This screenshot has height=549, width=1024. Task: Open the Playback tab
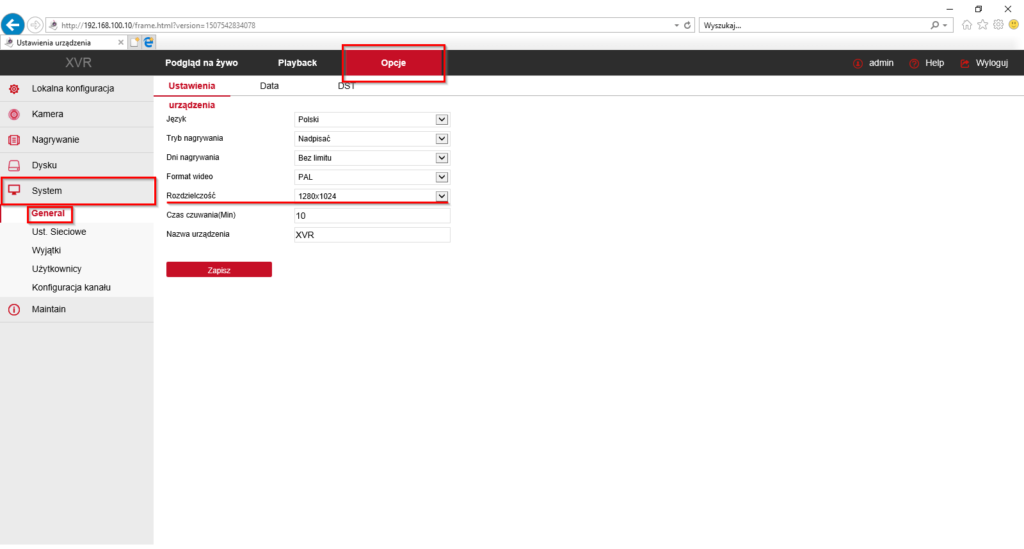point(297,63)
